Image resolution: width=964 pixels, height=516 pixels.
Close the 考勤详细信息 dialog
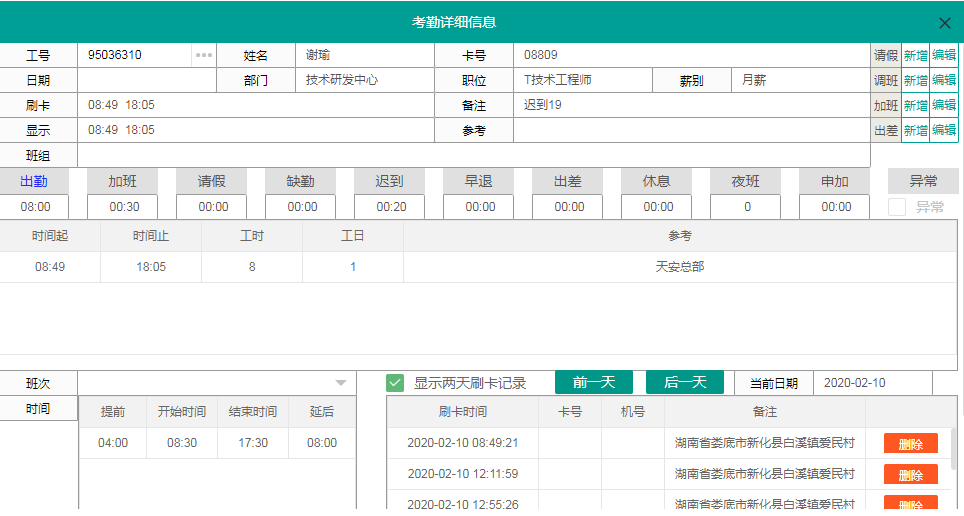[944, 23]
